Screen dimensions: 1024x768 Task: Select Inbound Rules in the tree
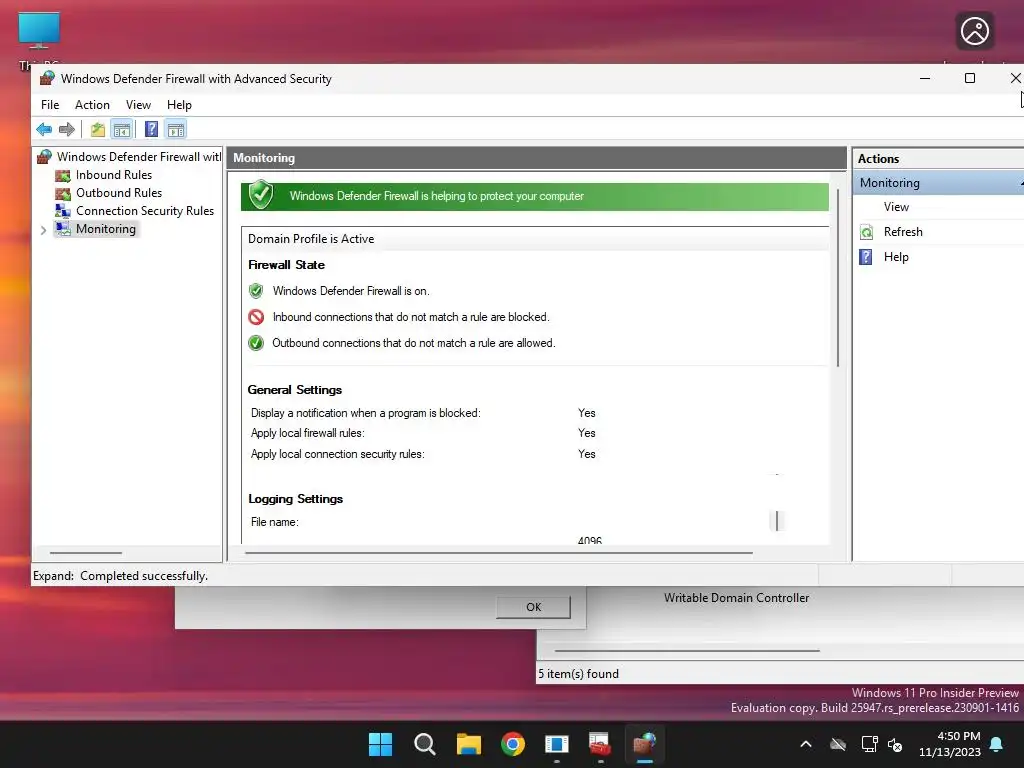coord(114,175)
